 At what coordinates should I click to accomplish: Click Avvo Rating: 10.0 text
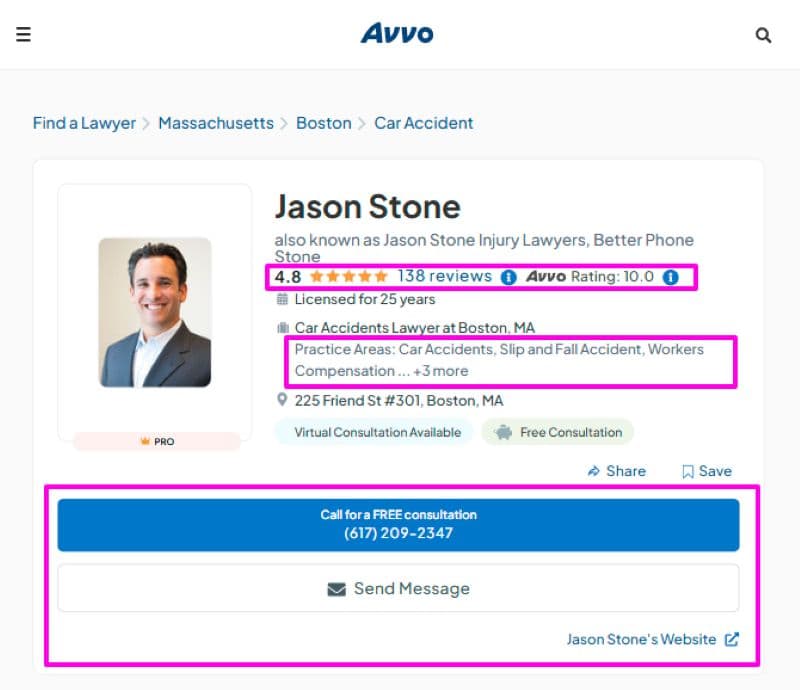tap(590, 277)
